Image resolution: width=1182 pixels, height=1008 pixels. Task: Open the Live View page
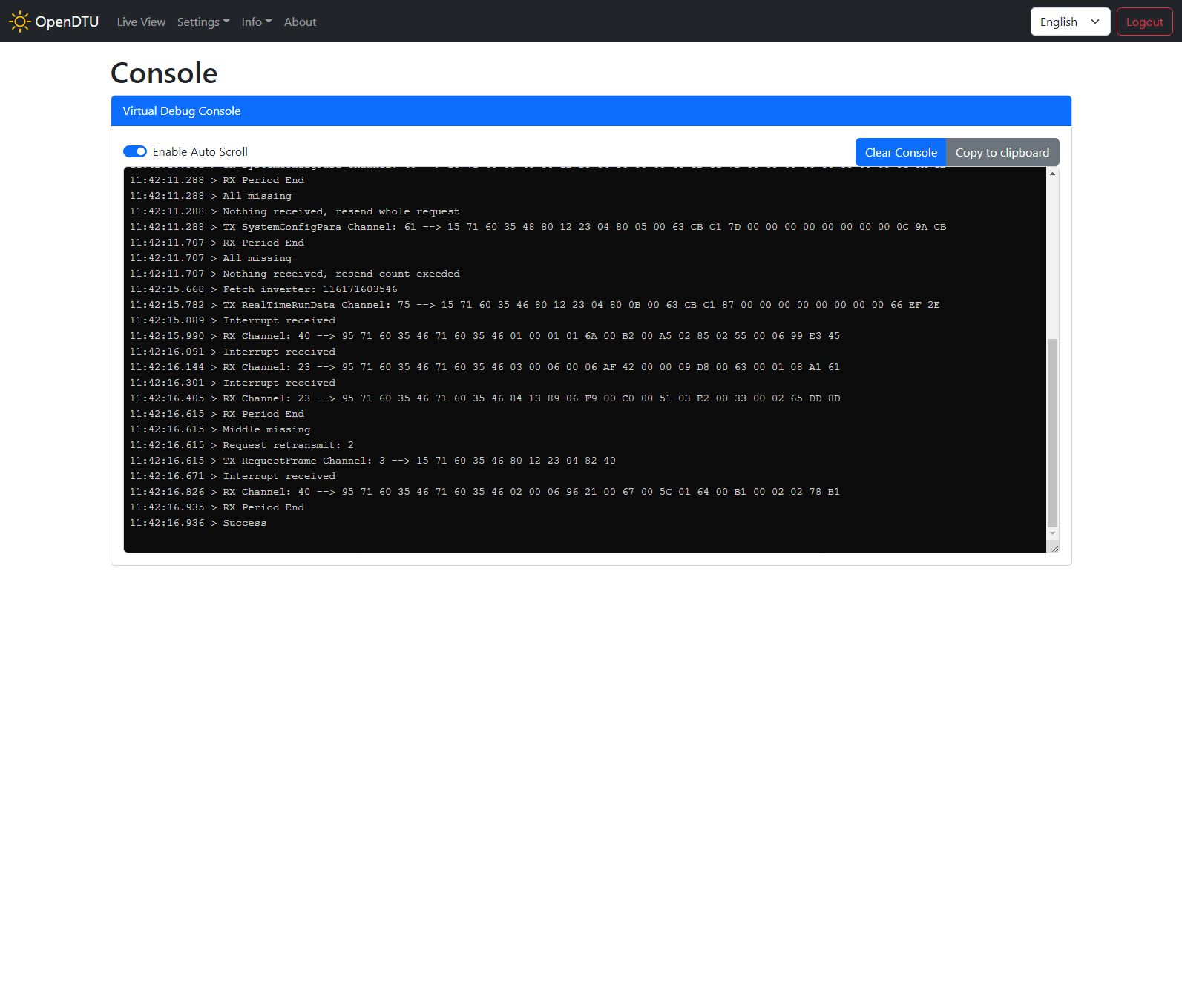tap(141, 22)
